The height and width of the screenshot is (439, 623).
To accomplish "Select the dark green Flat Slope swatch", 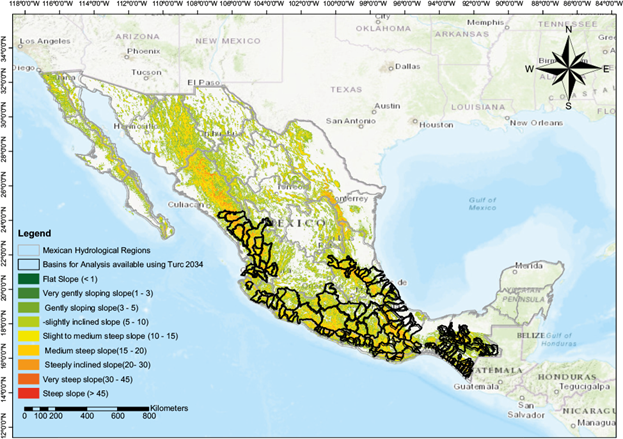I will [x=29, y=278].
